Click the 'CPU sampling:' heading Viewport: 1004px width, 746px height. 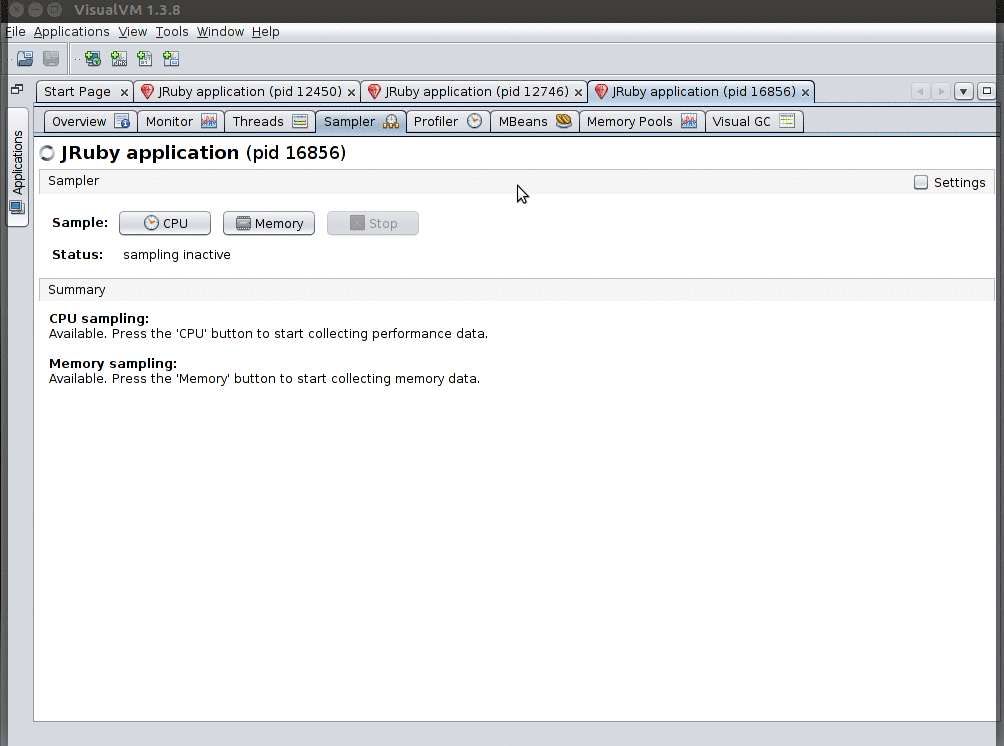click(99, 318)
